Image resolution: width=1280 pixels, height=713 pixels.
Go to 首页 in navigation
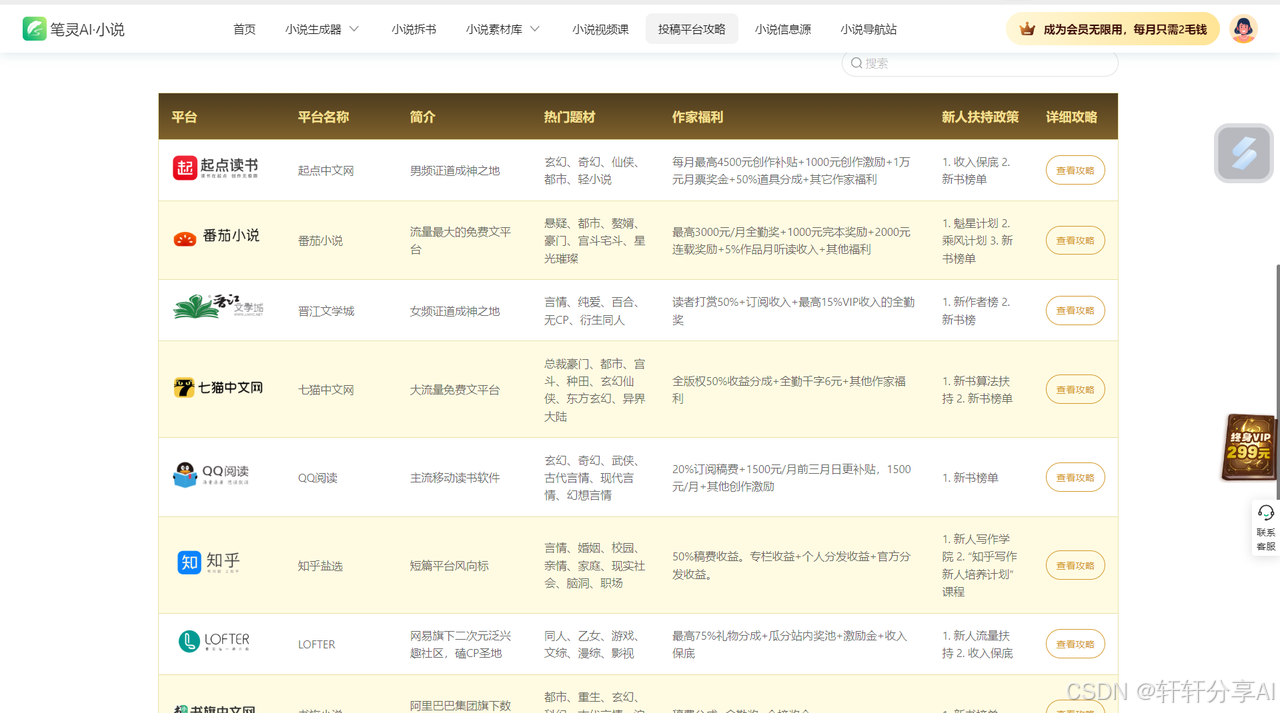tap(245, 29)
